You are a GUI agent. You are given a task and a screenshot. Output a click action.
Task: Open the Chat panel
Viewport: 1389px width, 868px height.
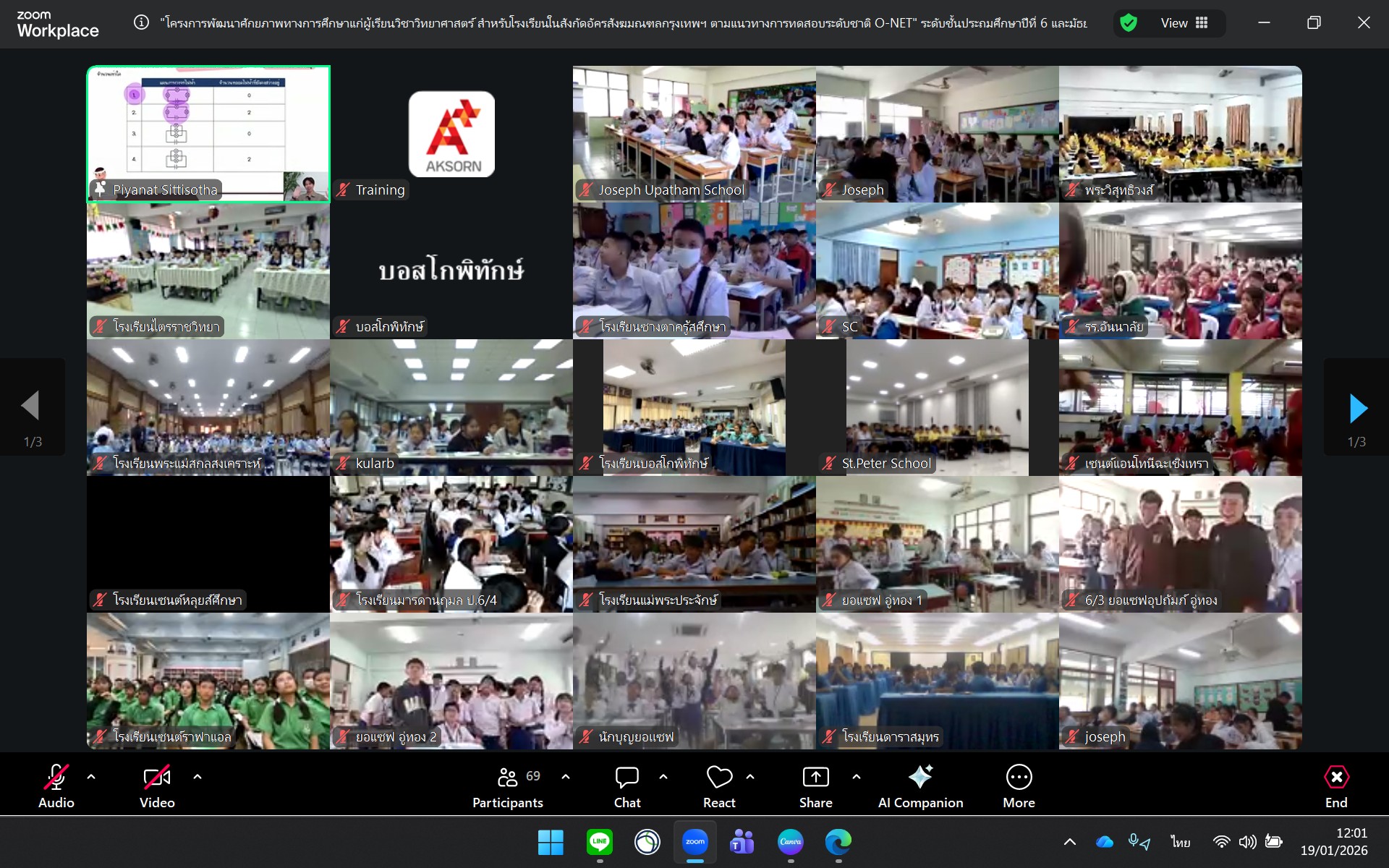pos(627,786)
